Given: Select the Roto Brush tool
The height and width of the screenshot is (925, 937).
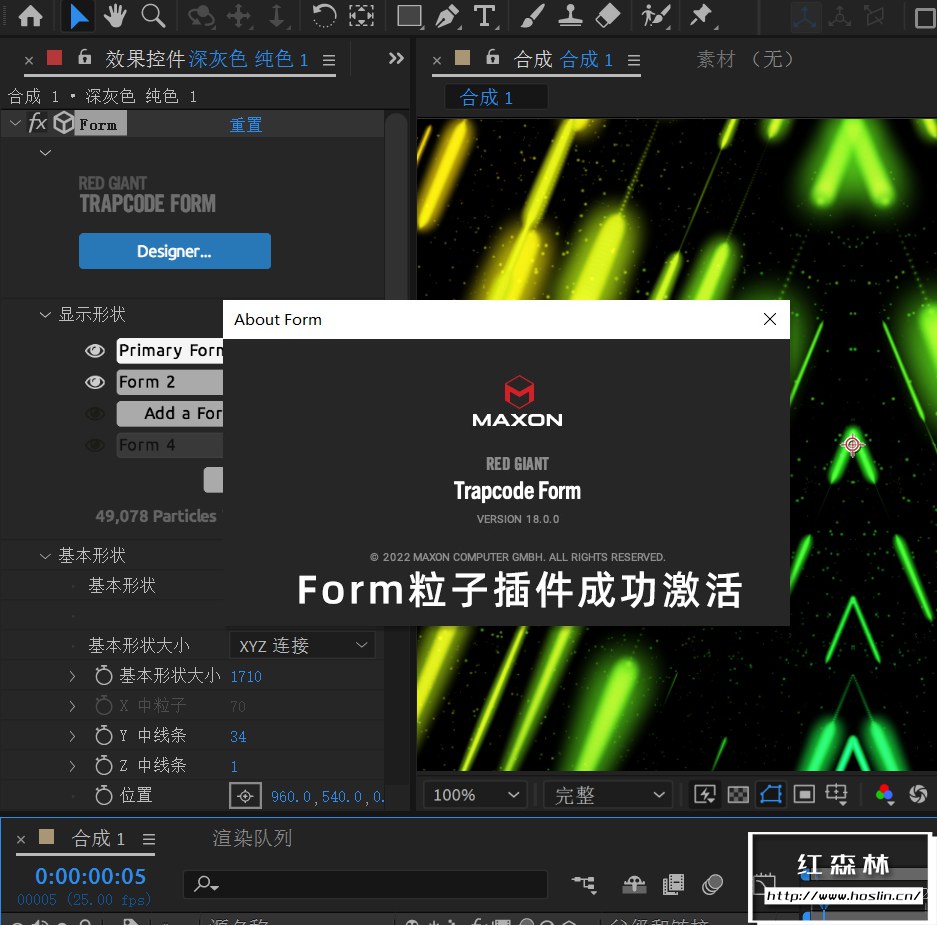Looking at the screenshot, I should (656, 16).
